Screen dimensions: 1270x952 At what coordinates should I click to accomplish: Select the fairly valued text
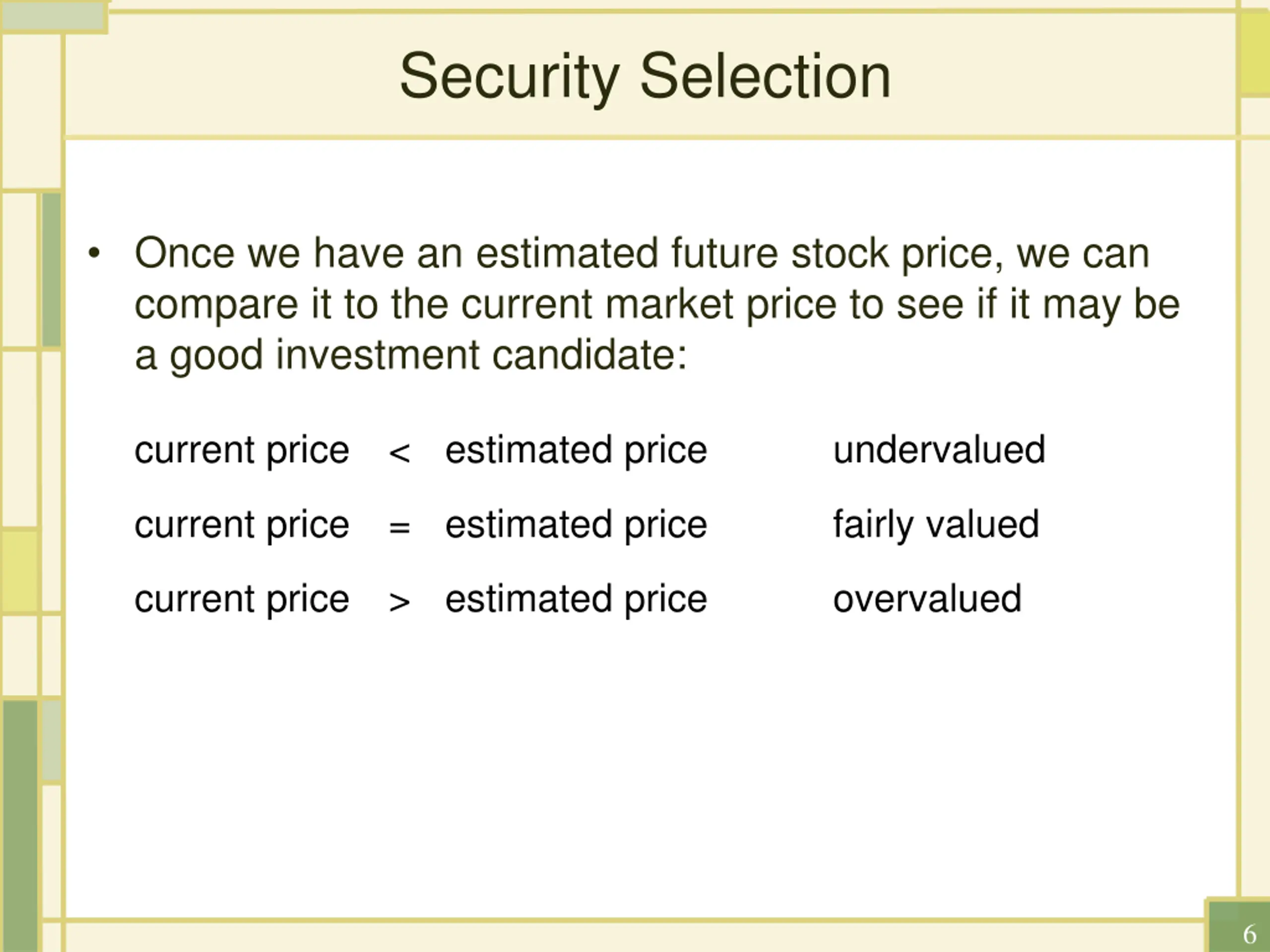[x=936, y=526]
